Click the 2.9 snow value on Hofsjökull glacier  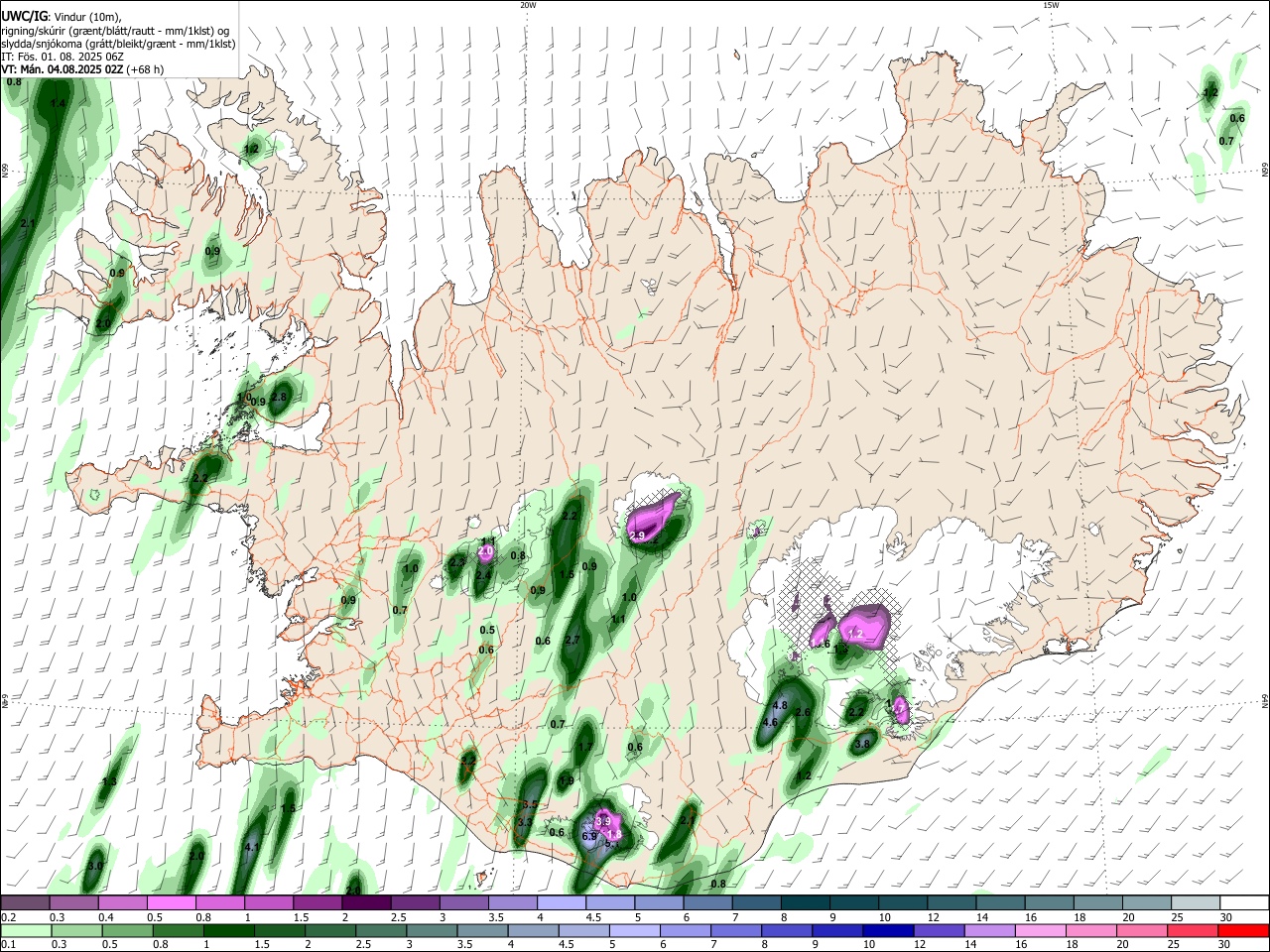coord(638,535)
